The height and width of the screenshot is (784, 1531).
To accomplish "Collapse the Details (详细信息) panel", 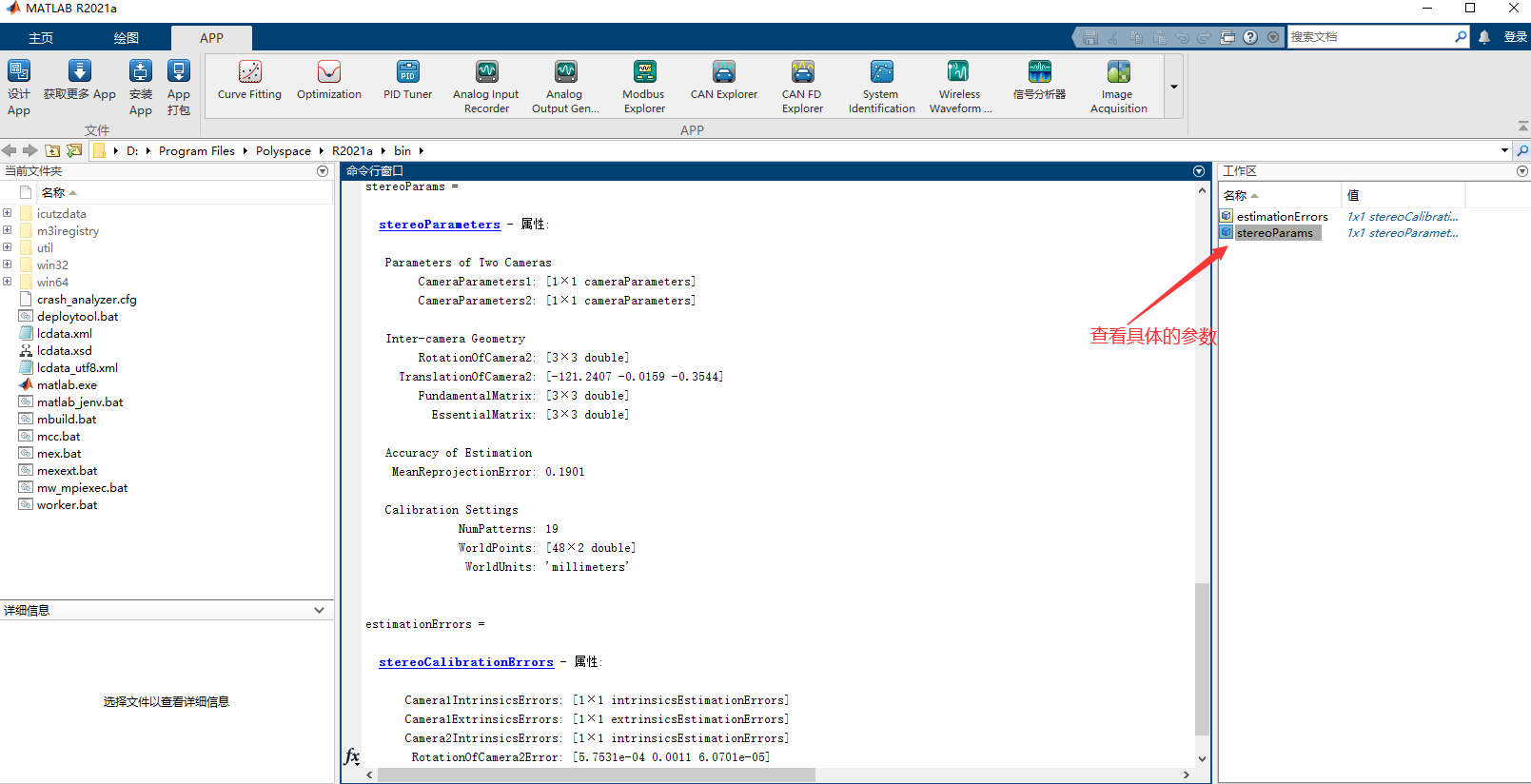I will click(319, 610).
